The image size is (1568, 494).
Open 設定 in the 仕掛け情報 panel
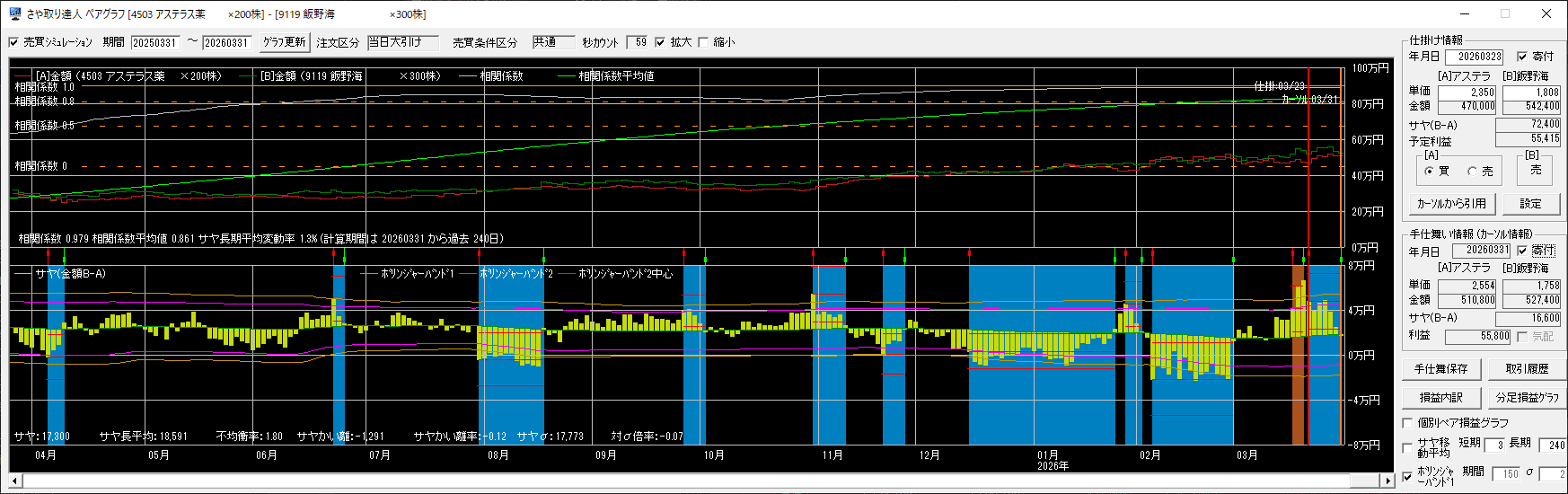pyautogui.click(x=1530, y=204)
